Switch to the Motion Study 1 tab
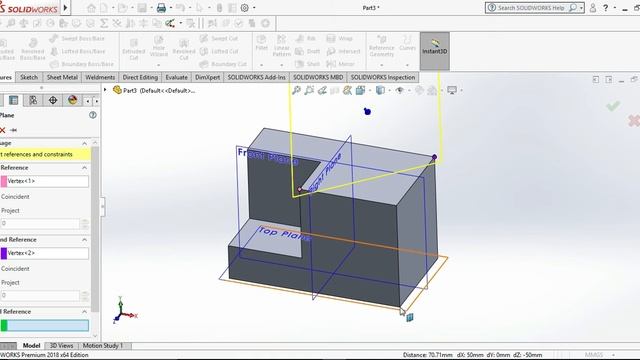The height and width of the screenshot is (360, 640). [x=103, y=346]
